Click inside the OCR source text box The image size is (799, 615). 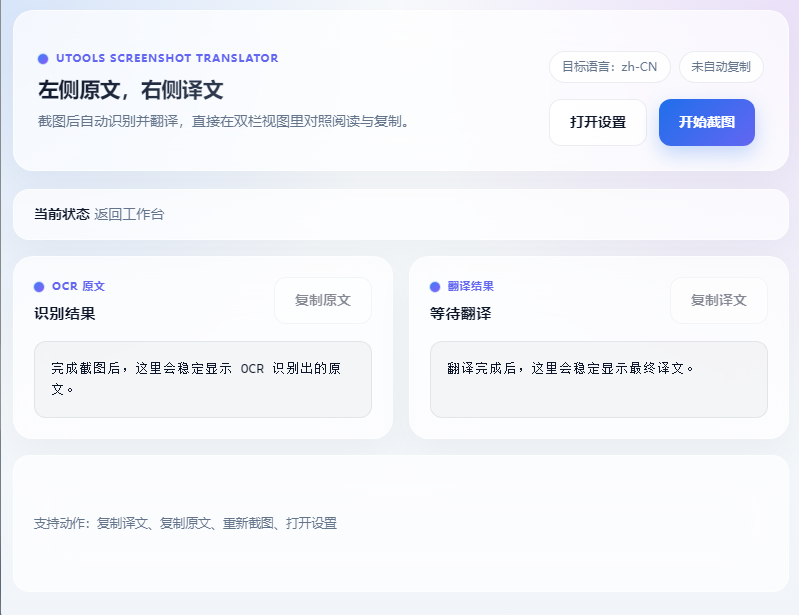(x=202, y=379)
